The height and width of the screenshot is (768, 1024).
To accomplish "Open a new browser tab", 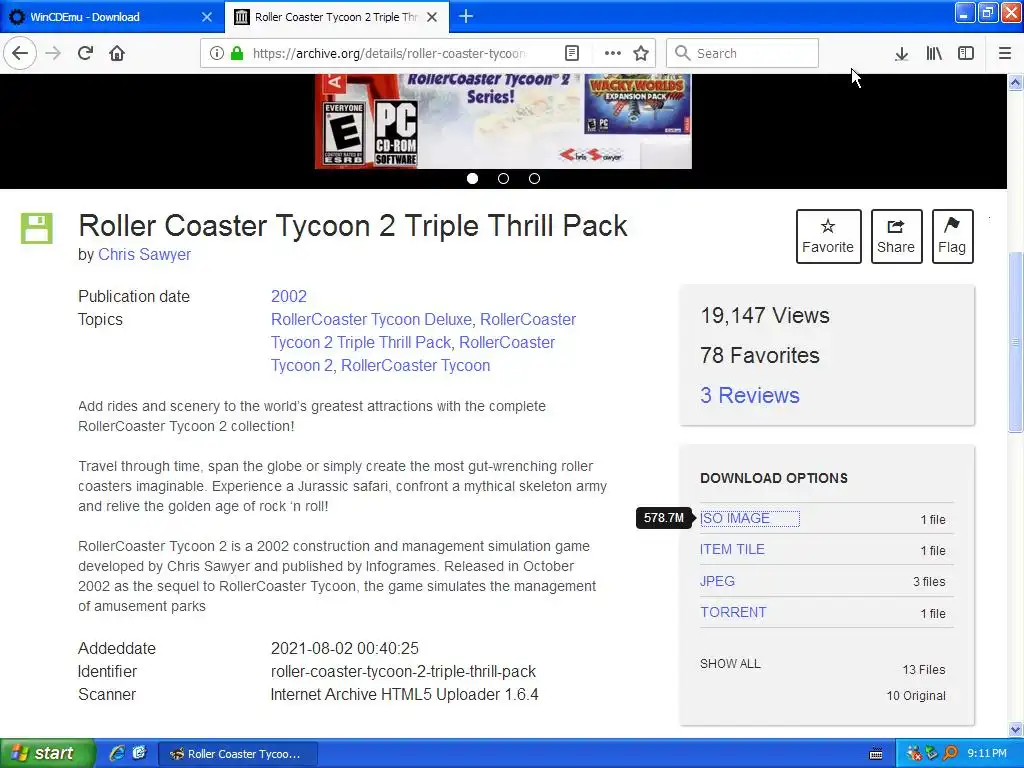I will point(466,16).
